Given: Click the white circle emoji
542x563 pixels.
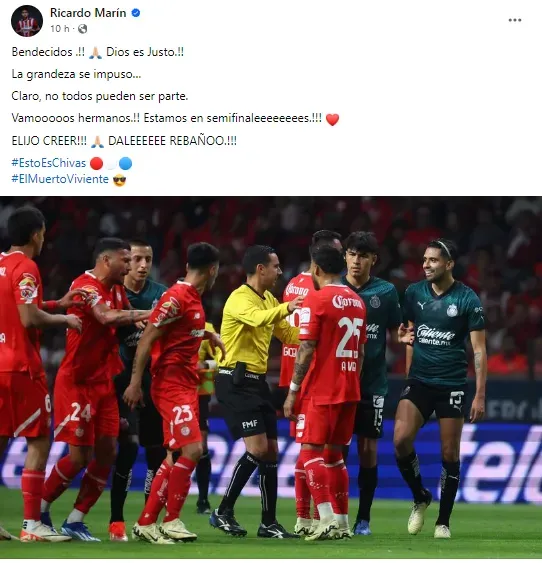Looking at the screenshot, I should (x=111, y=163).
